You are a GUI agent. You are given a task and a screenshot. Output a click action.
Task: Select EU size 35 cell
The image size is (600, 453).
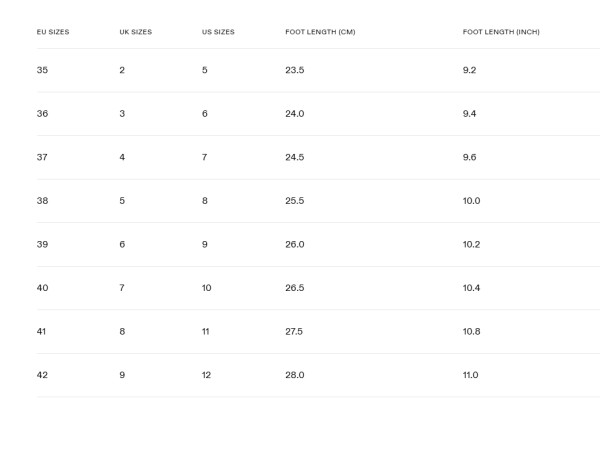[42, 70]
